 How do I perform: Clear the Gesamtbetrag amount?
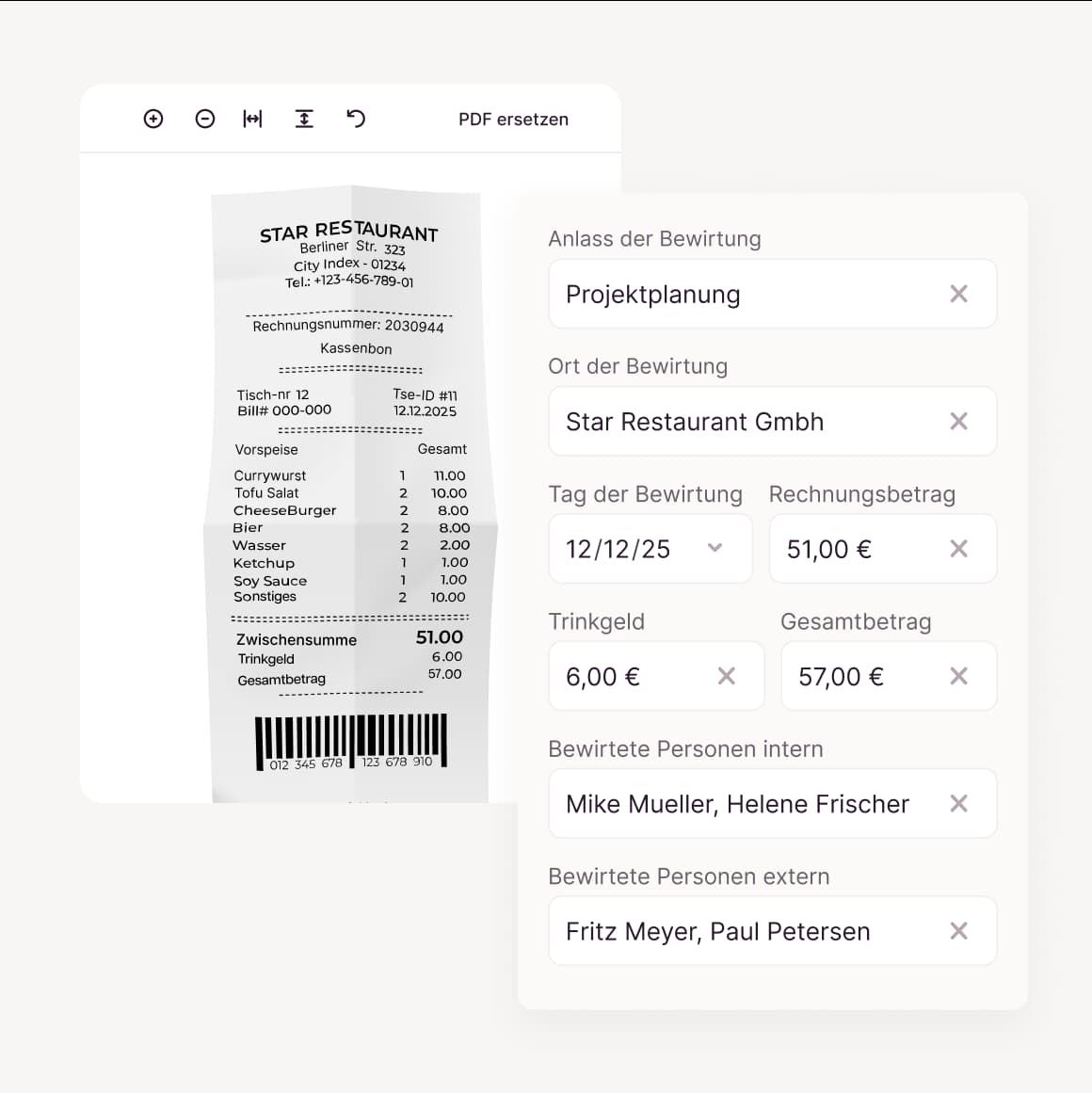958,676
